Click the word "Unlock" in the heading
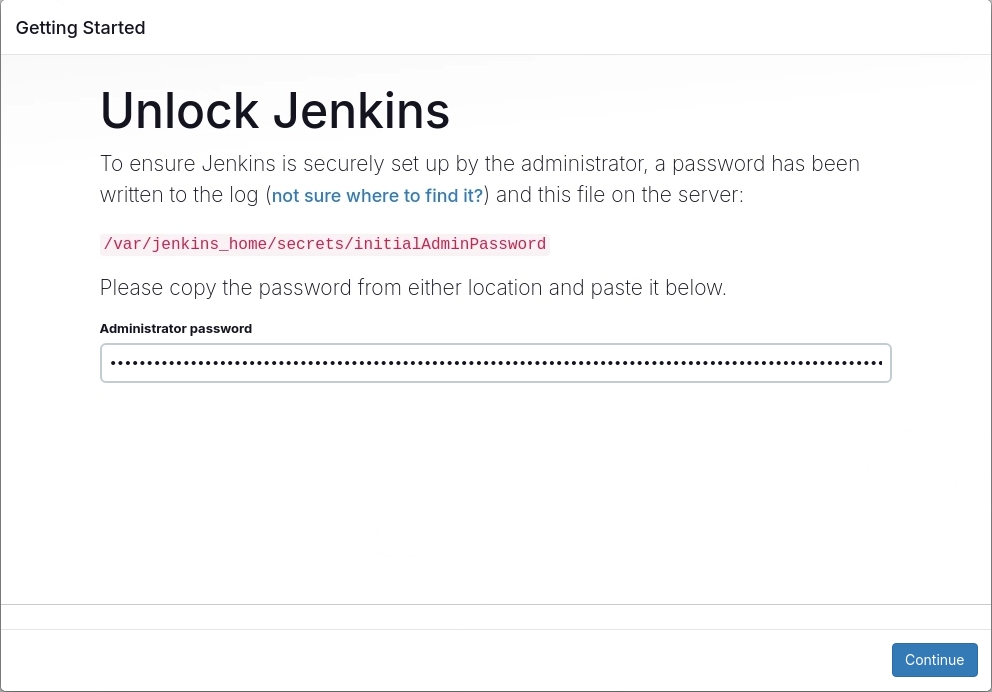The height and width of the screenshot is (692, 992). [x=179, y=111]
